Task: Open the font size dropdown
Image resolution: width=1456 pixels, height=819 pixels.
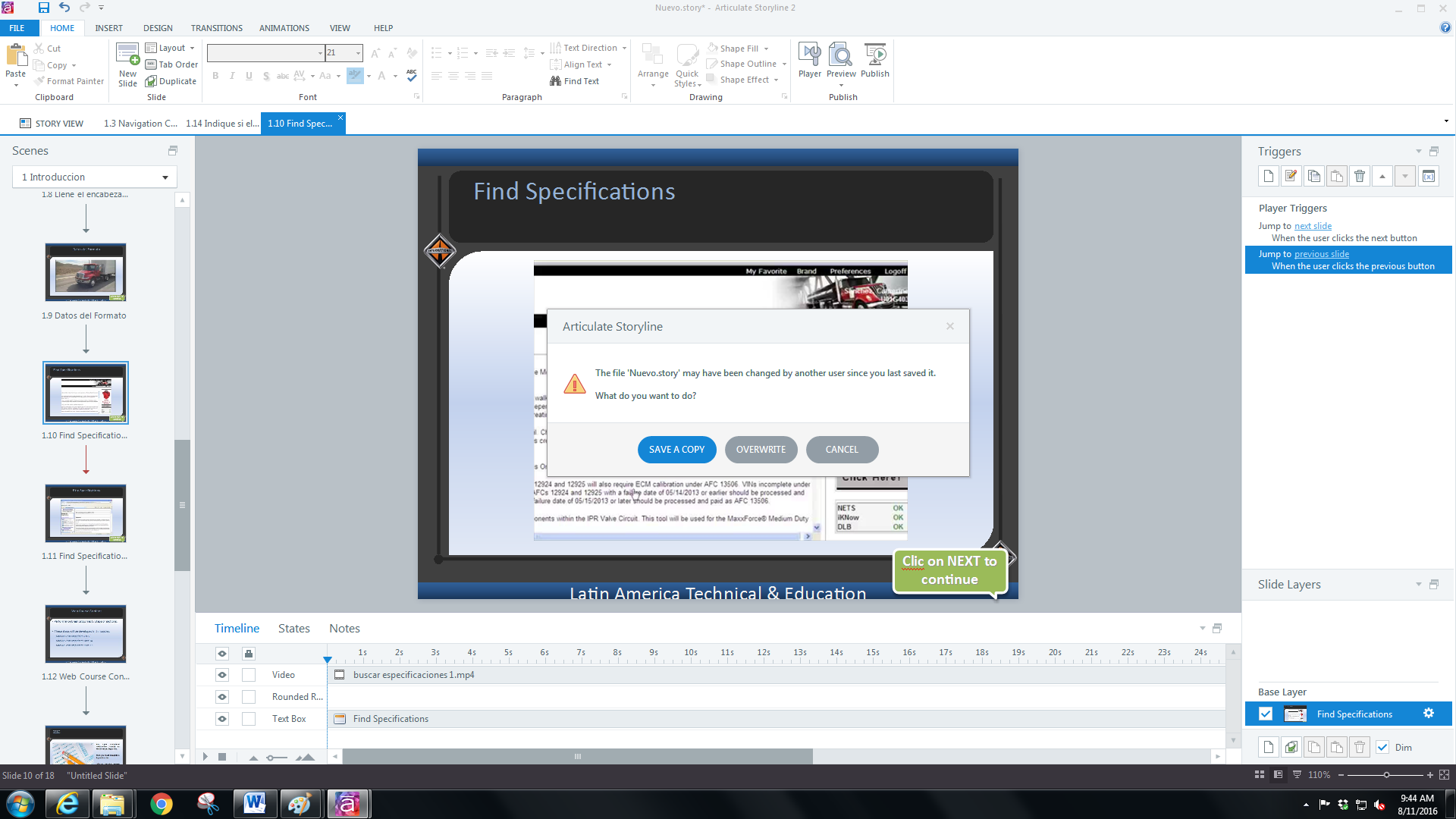Action: pyautogui.click(x=358, y=52)
